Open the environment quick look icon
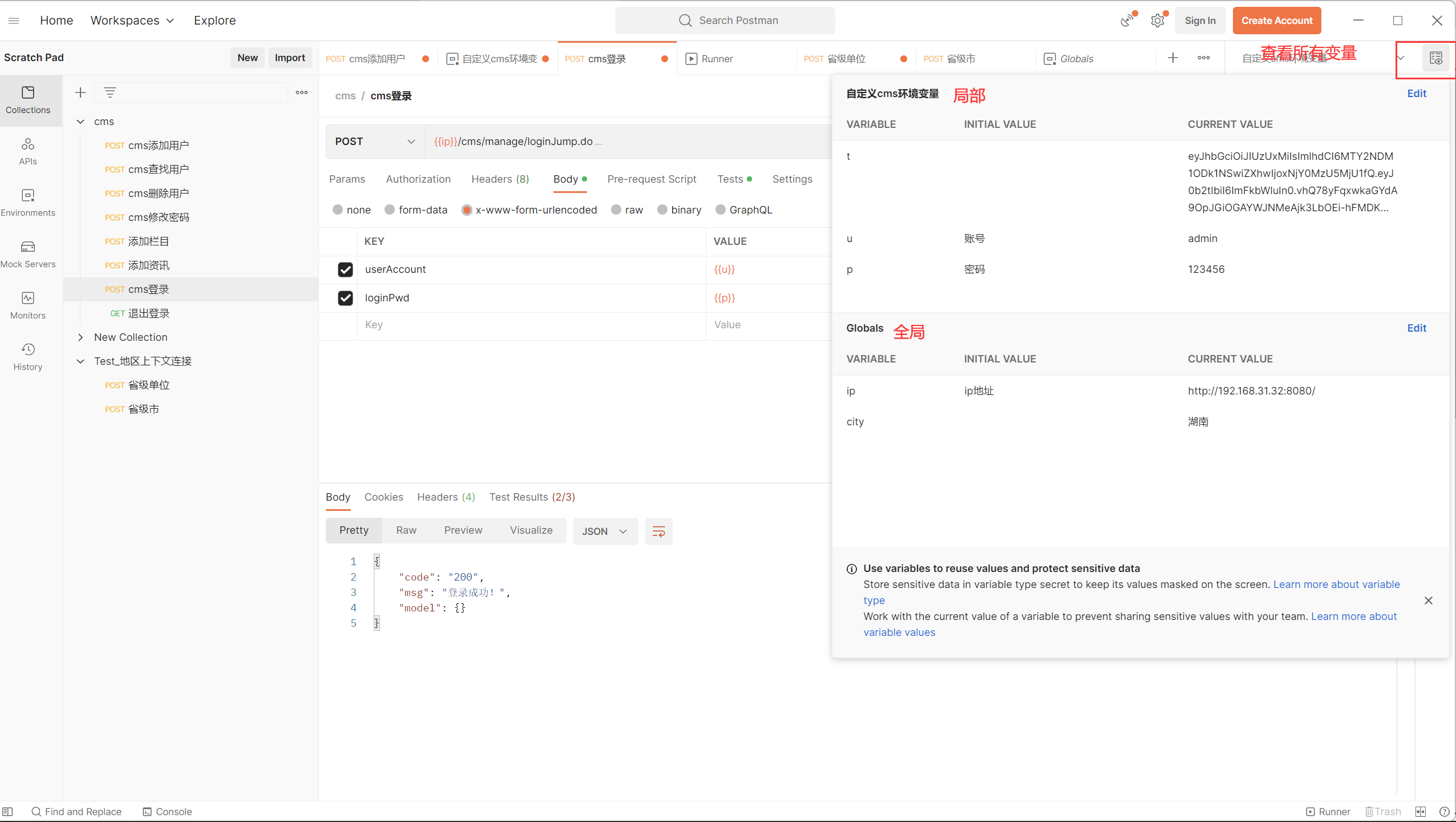The width and height of the screenshot is (1456, 822). click(1435, 58)
